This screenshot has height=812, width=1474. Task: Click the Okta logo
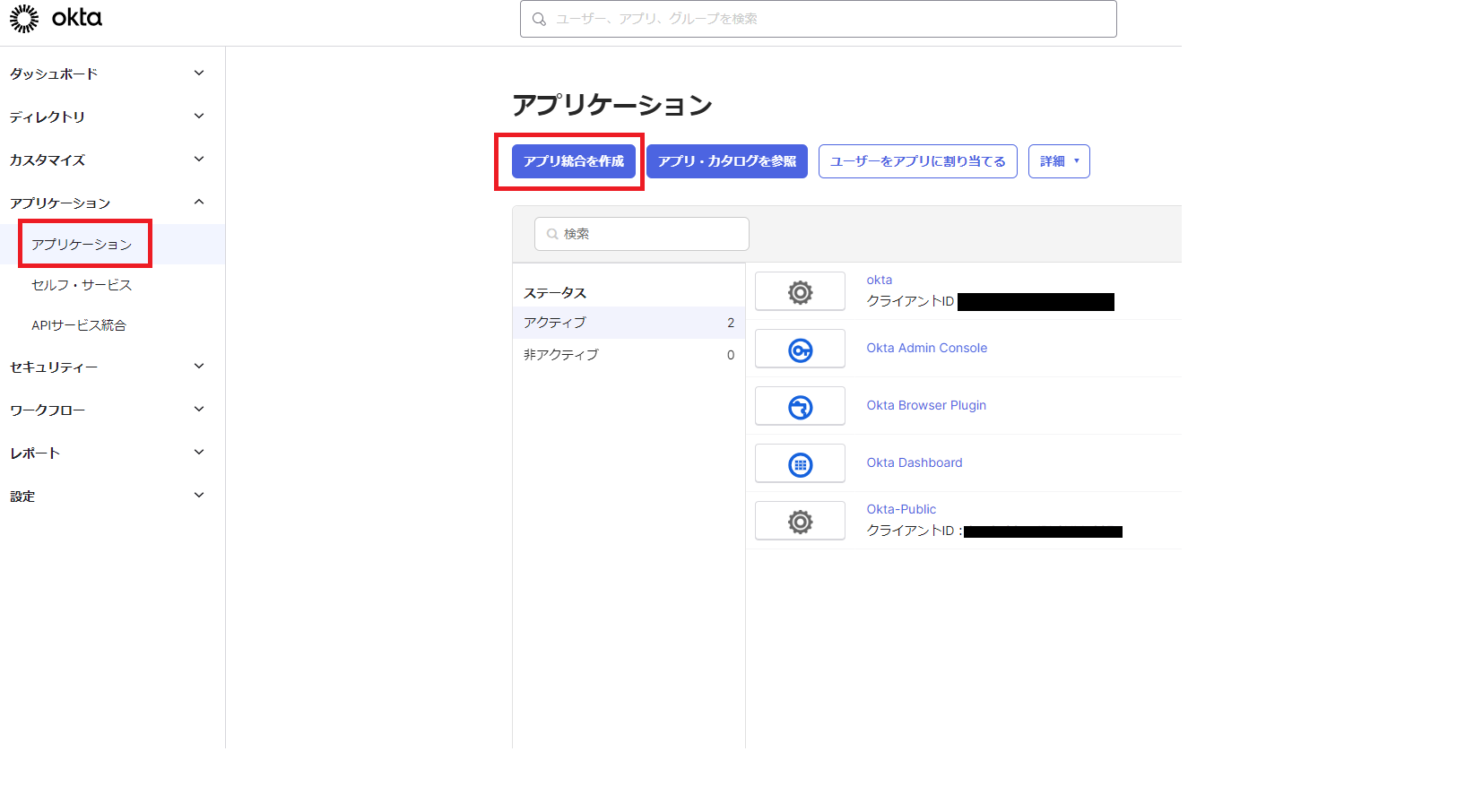(x=56, y=18)
